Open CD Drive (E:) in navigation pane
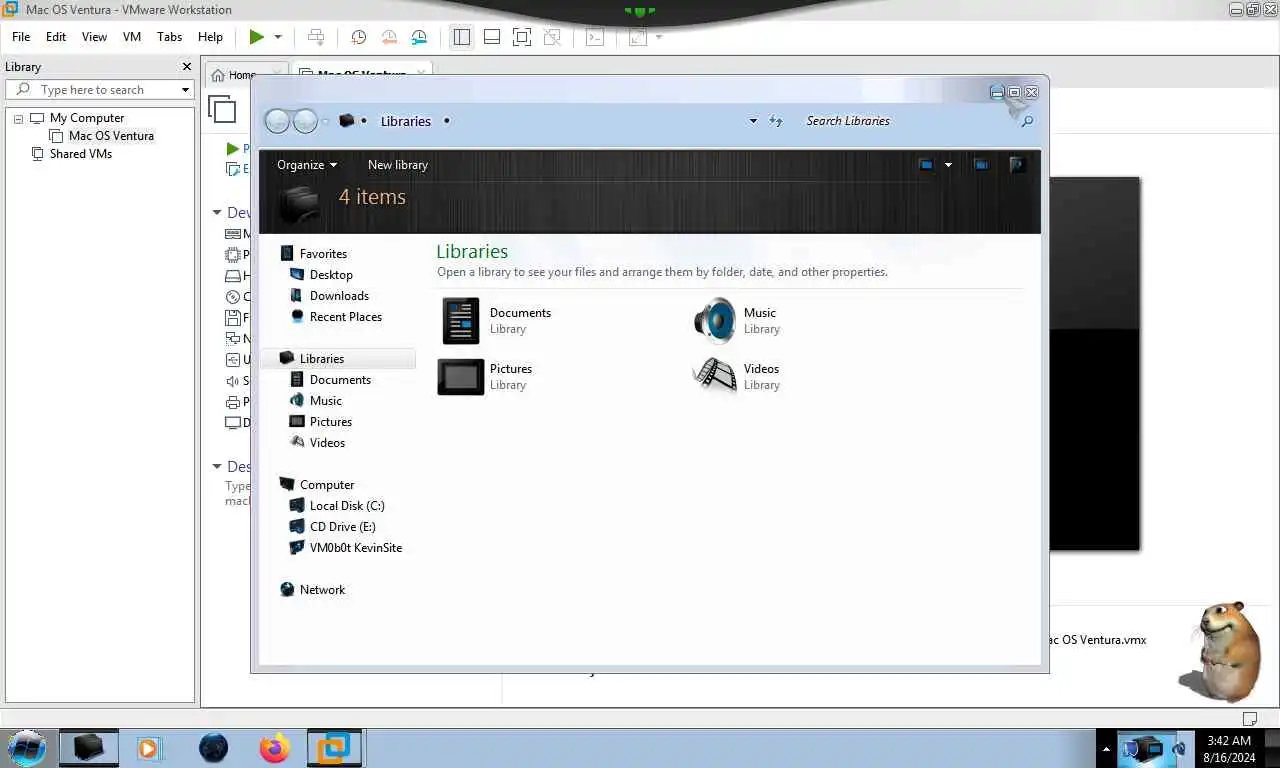The height and width of the screenshot is (768, 1280). coord(343,527)
